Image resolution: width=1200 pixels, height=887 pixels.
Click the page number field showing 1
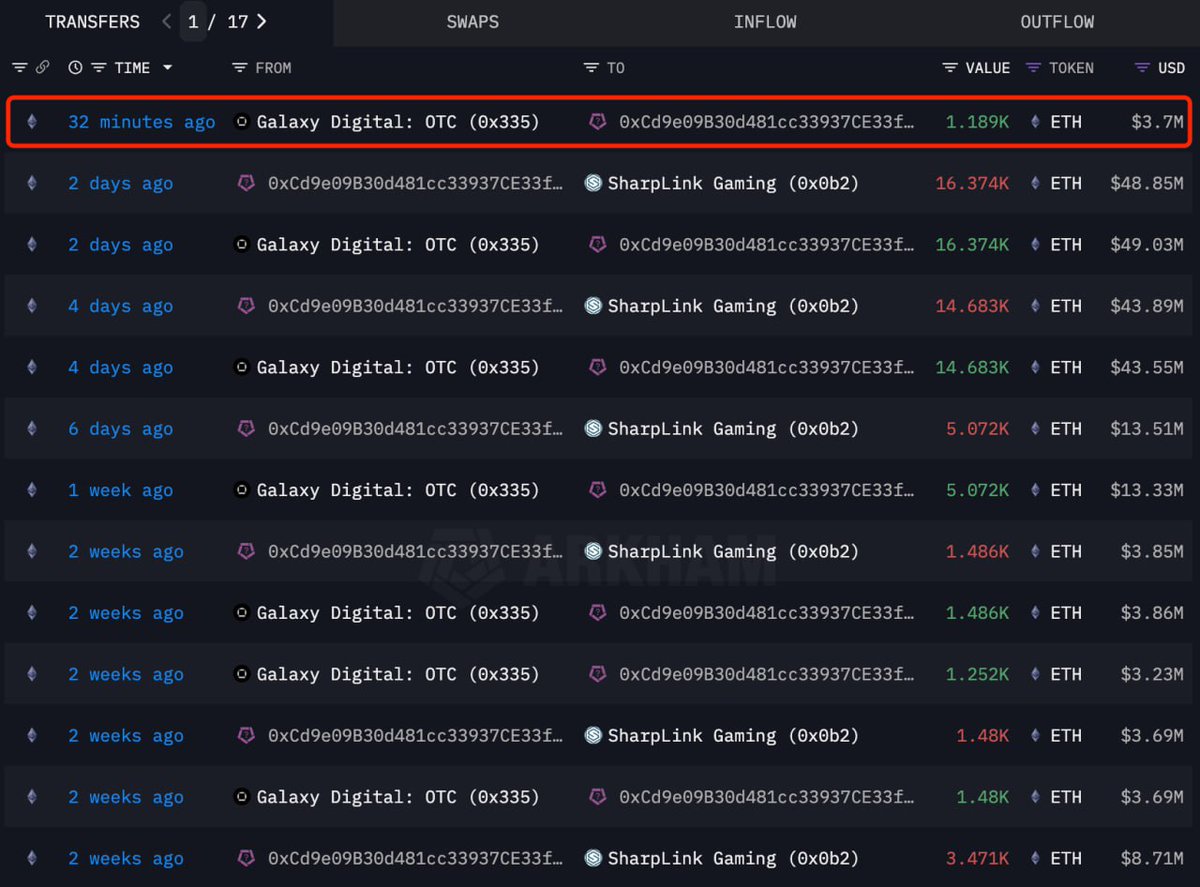[193, 22]
